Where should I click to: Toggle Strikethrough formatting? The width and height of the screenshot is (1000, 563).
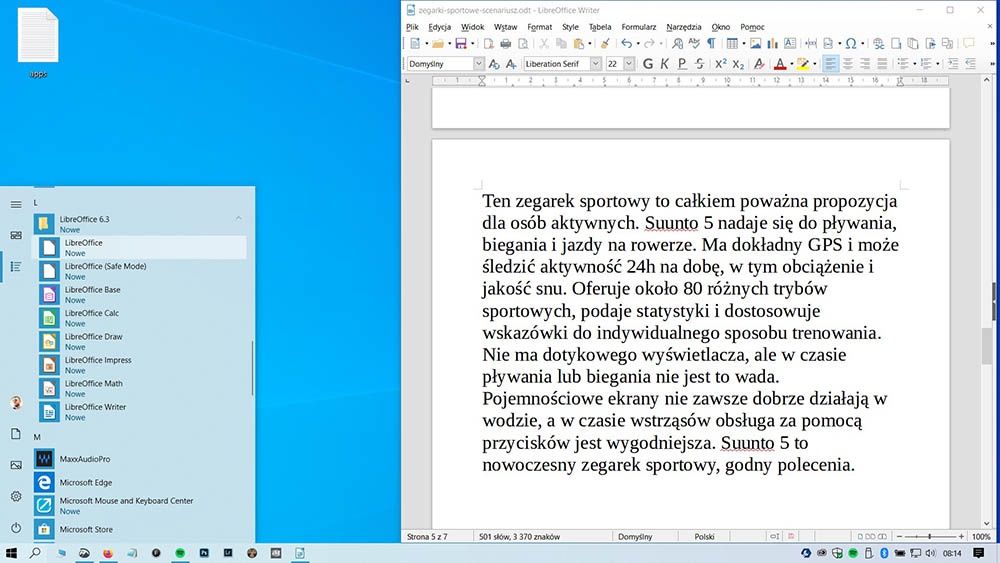(x=700, y=64)
